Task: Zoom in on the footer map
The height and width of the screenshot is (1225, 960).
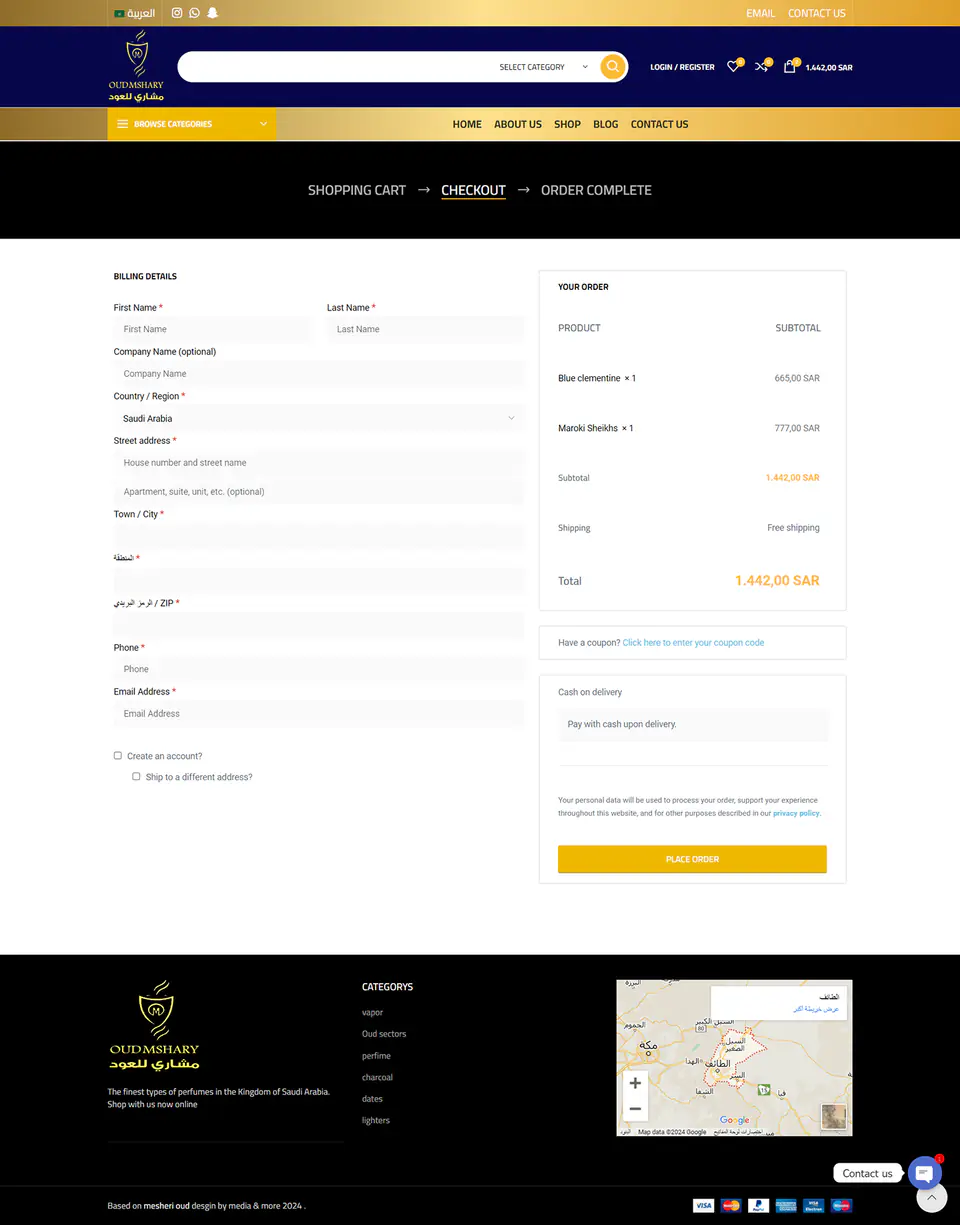Action: click(635, 1083)
